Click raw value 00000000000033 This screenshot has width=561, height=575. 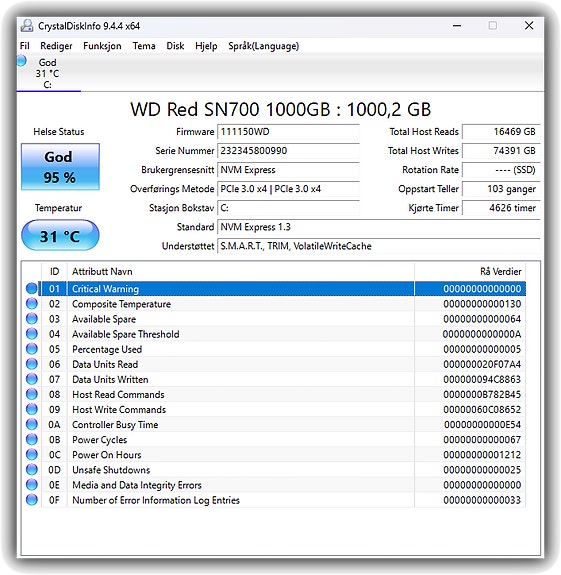coord(482,500)
